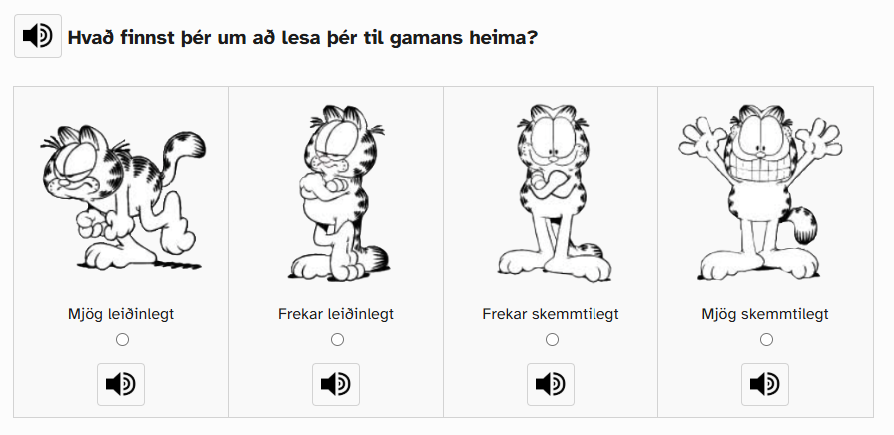
Task: Click the Frekar skemmtilegt label text
Action: click(550, 314)
